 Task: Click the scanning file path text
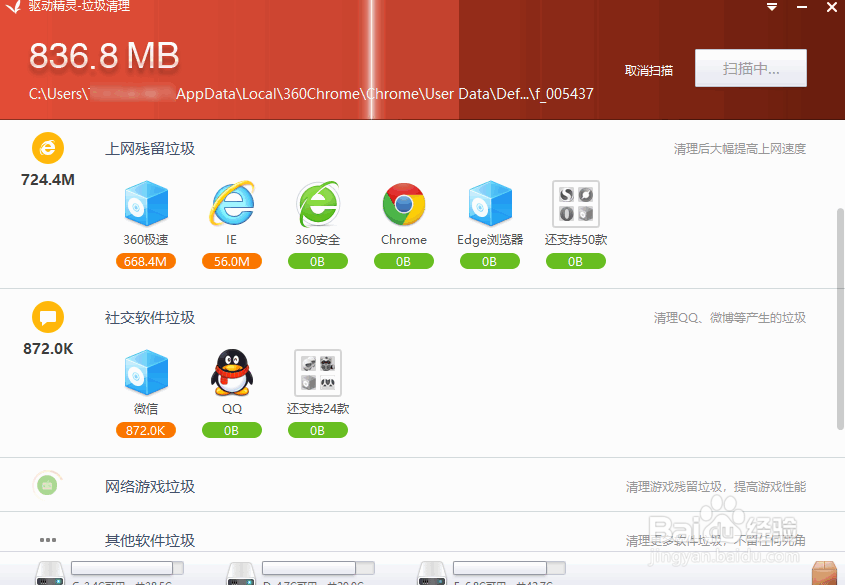point(311,94)
